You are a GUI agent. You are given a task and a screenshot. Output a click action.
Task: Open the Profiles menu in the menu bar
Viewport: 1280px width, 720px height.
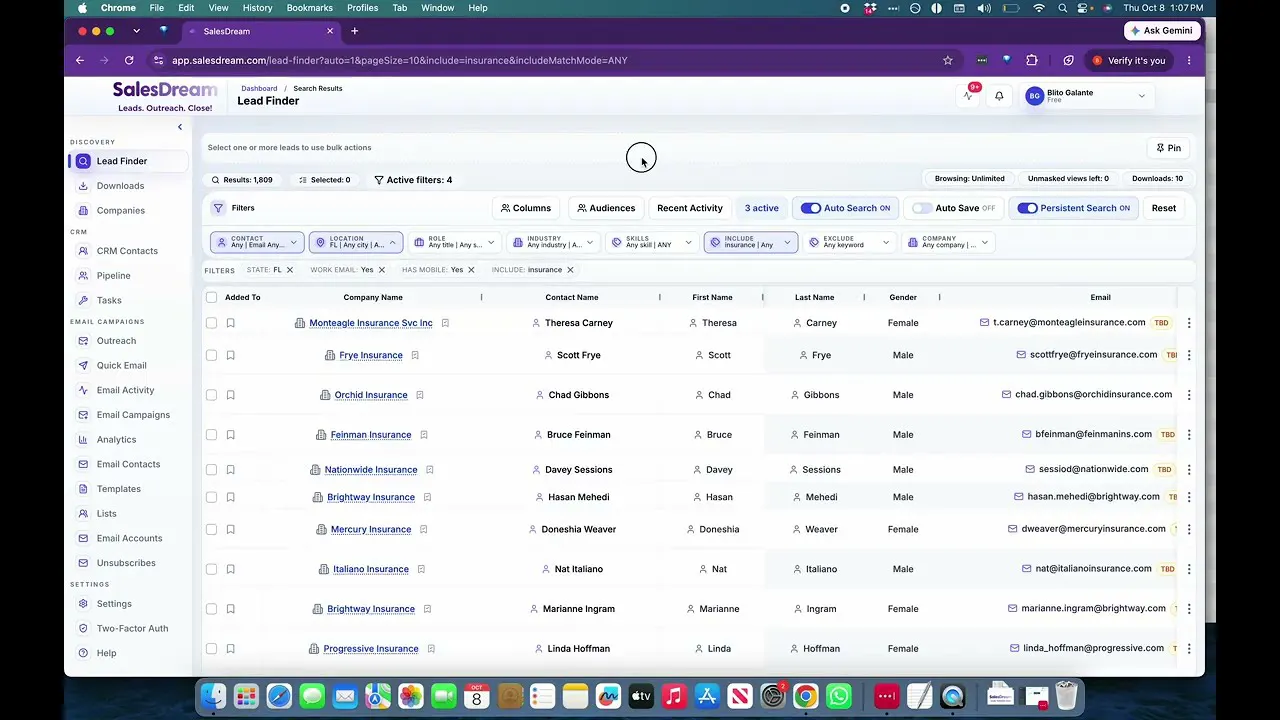pos(362,8)
